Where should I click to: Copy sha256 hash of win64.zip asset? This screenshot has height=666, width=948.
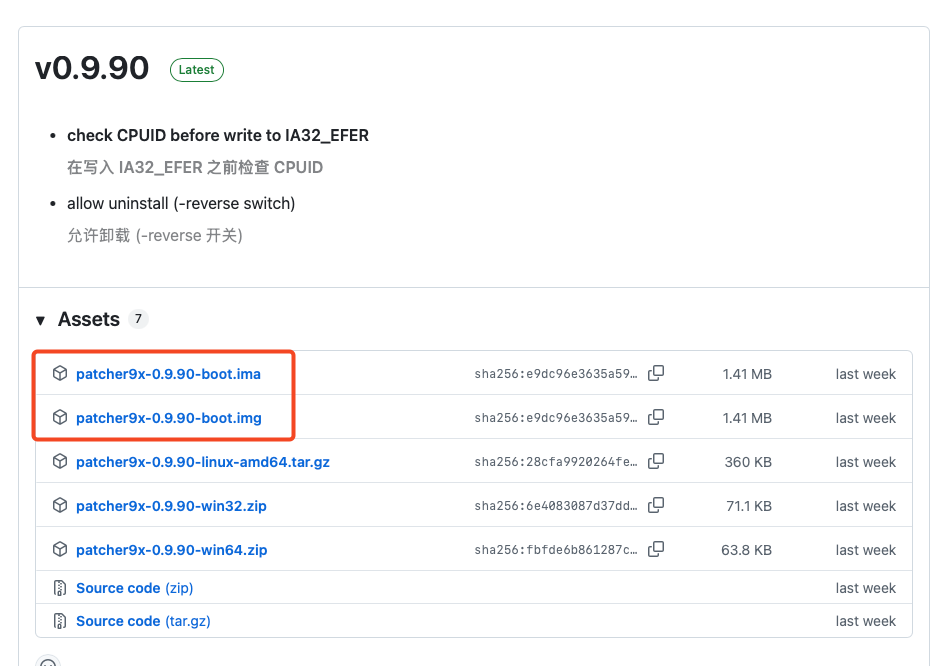coord(656,550)
